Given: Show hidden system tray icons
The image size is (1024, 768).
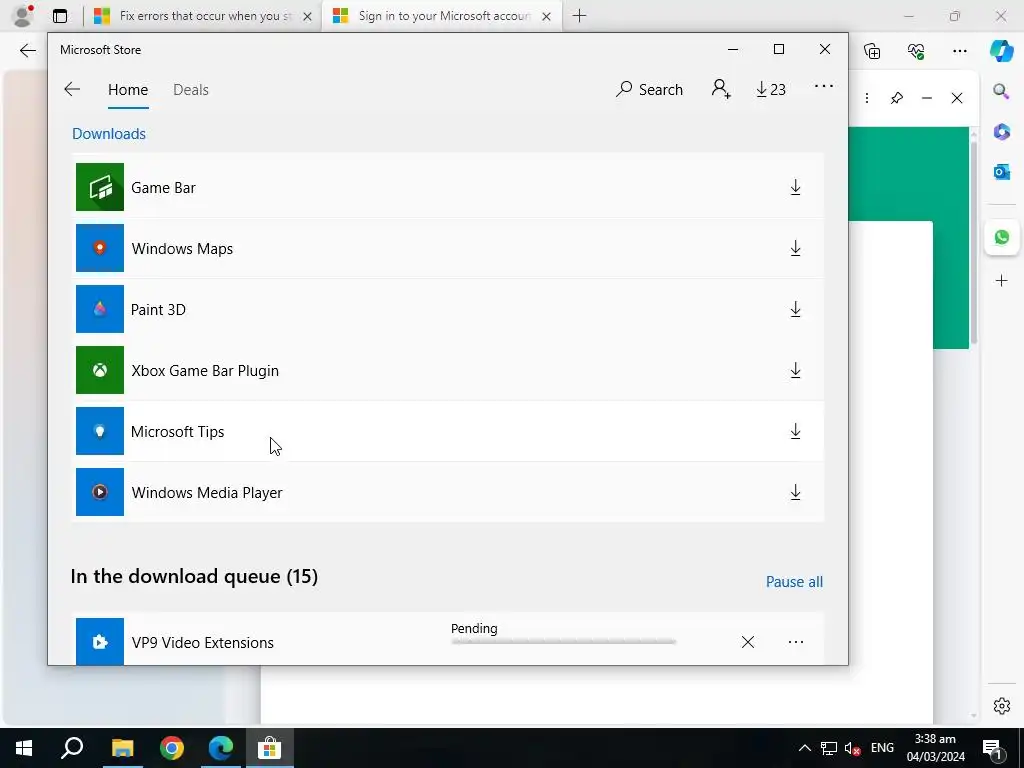Looking at the screenshot, I should (805, 748).
